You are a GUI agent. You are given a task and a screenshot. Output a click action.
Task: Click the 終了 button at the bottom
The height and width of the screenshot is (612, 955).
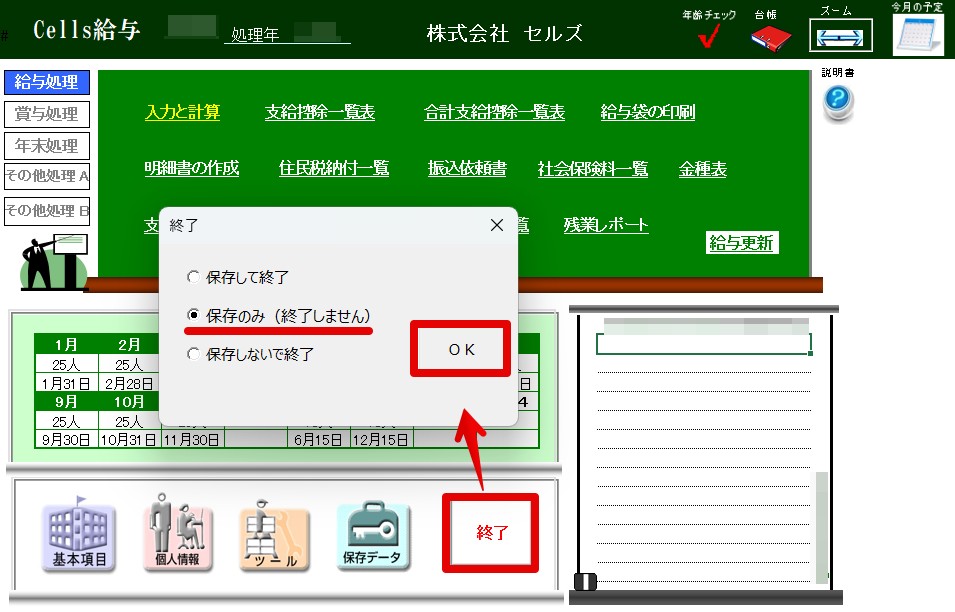(x=491, y=533)
